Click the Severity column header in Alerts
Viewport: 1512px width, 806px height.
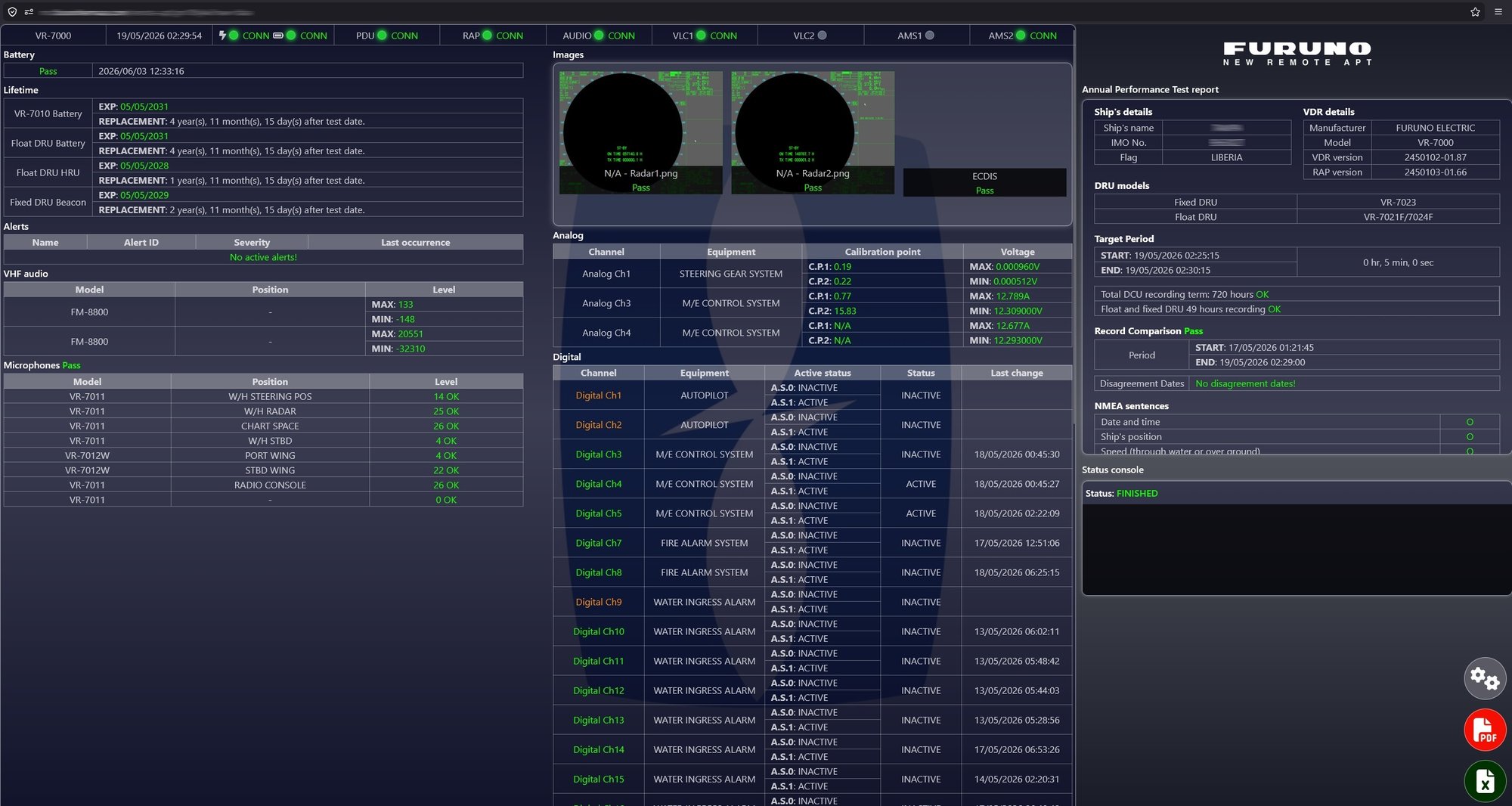point(252,243)
